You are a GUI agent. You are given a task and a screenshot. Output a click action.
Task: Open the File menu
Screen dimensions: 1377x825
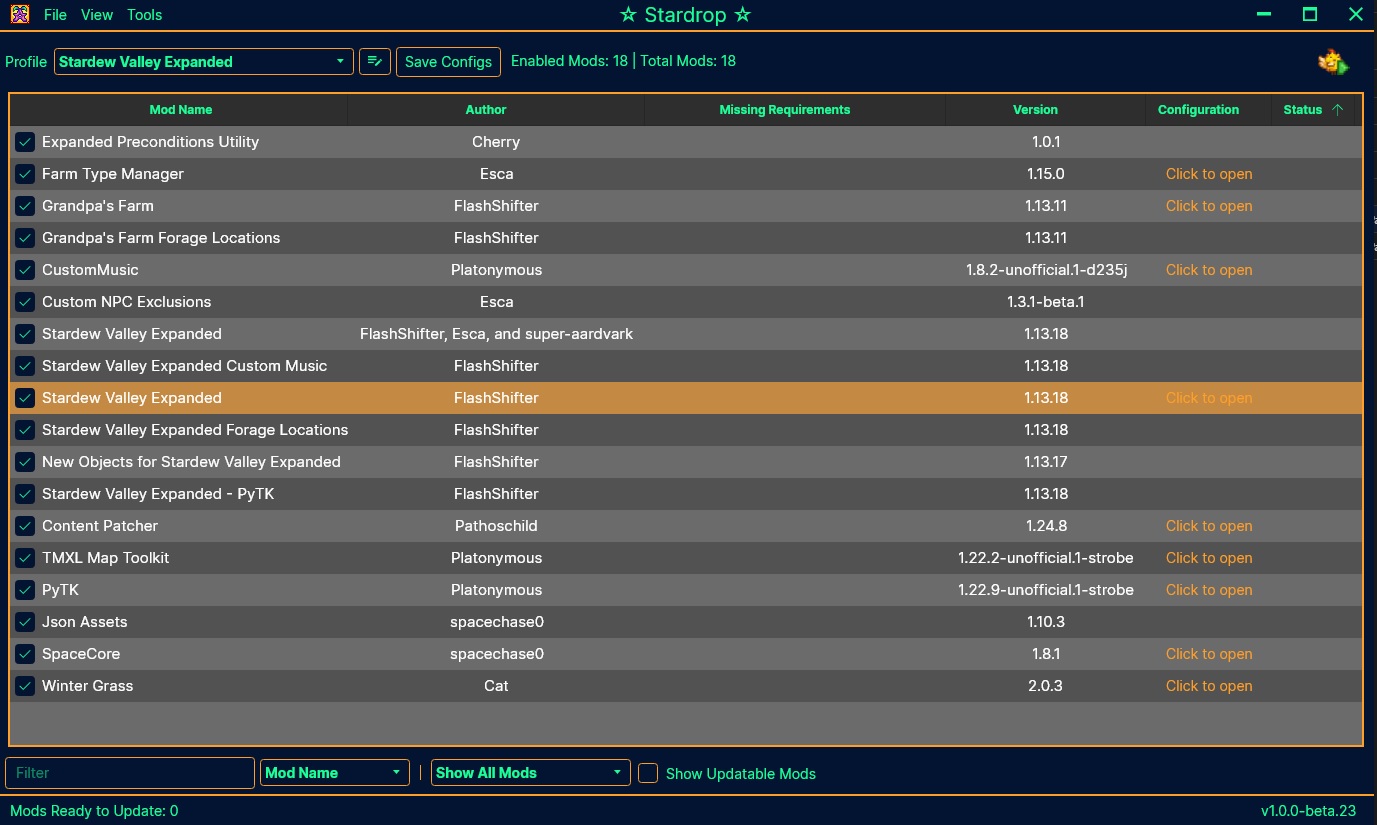point(55,15)
